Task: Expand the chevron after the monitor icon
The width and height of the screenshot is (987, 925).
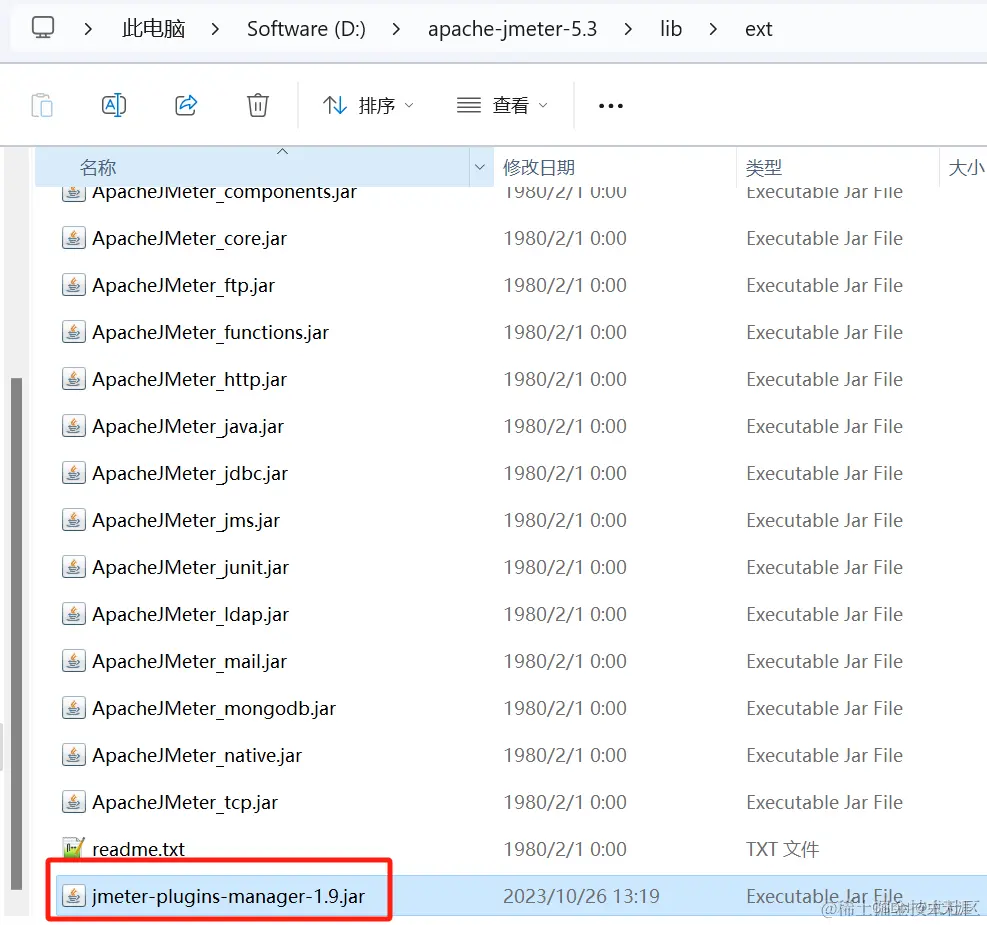Action: (88, 29)
